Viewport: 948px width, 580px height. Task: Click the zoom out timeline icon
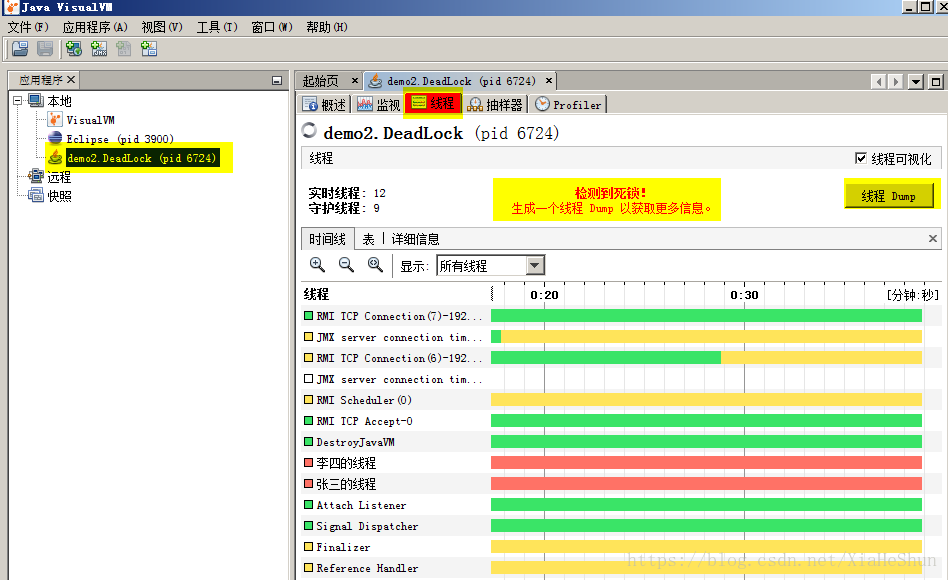pyautogui.click(x=346, y=264)
